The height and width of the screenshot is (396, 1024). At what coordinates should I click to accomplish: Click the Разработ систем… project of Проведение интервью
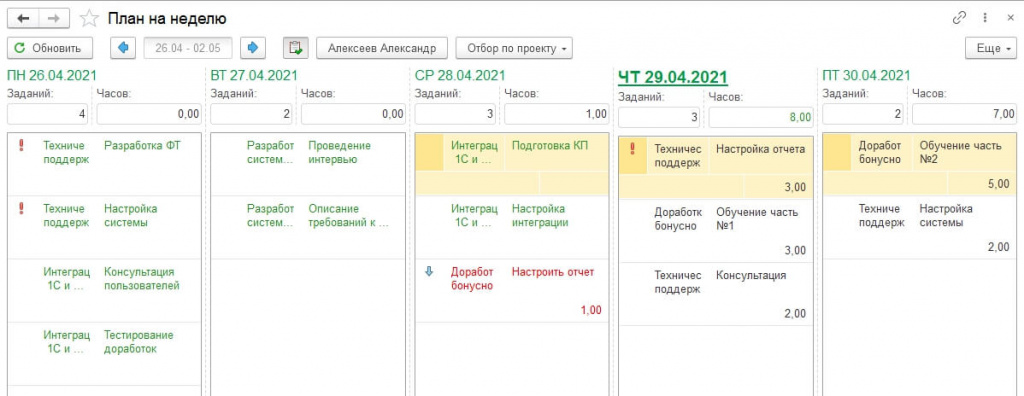coord(270,152)
